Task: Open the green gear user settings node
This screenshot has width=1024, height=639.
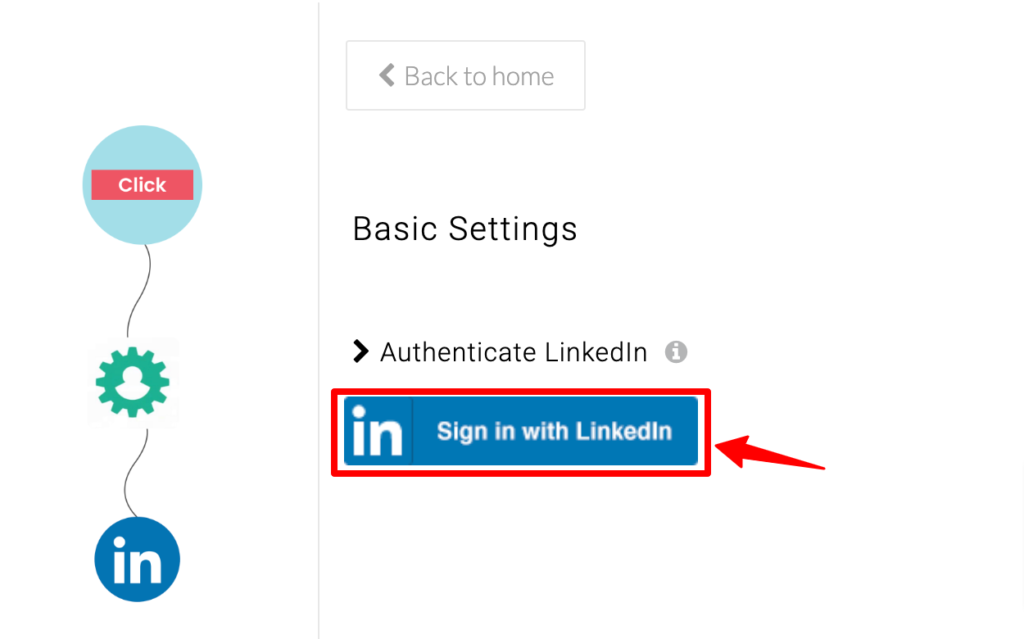Action: [133, 382]
